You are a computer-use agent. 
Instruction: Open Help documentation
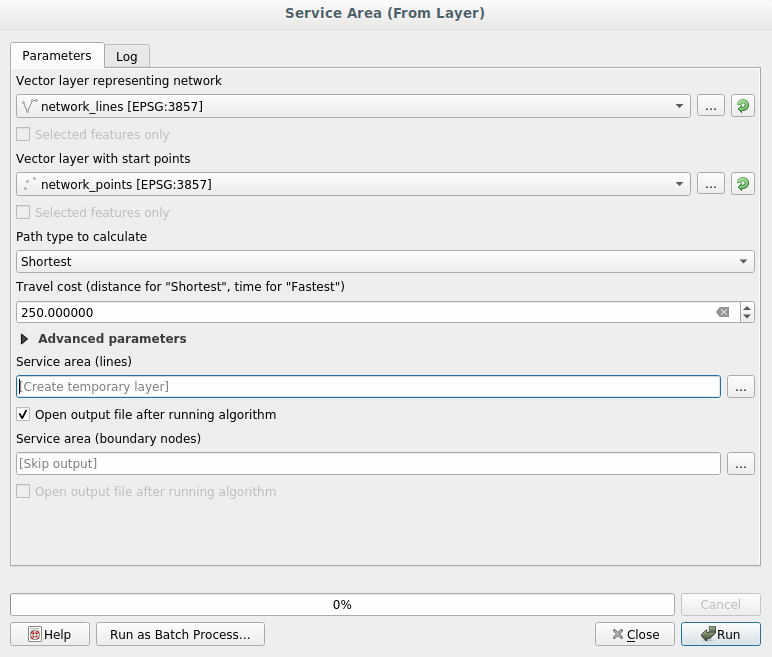click(x=50, y=634)
